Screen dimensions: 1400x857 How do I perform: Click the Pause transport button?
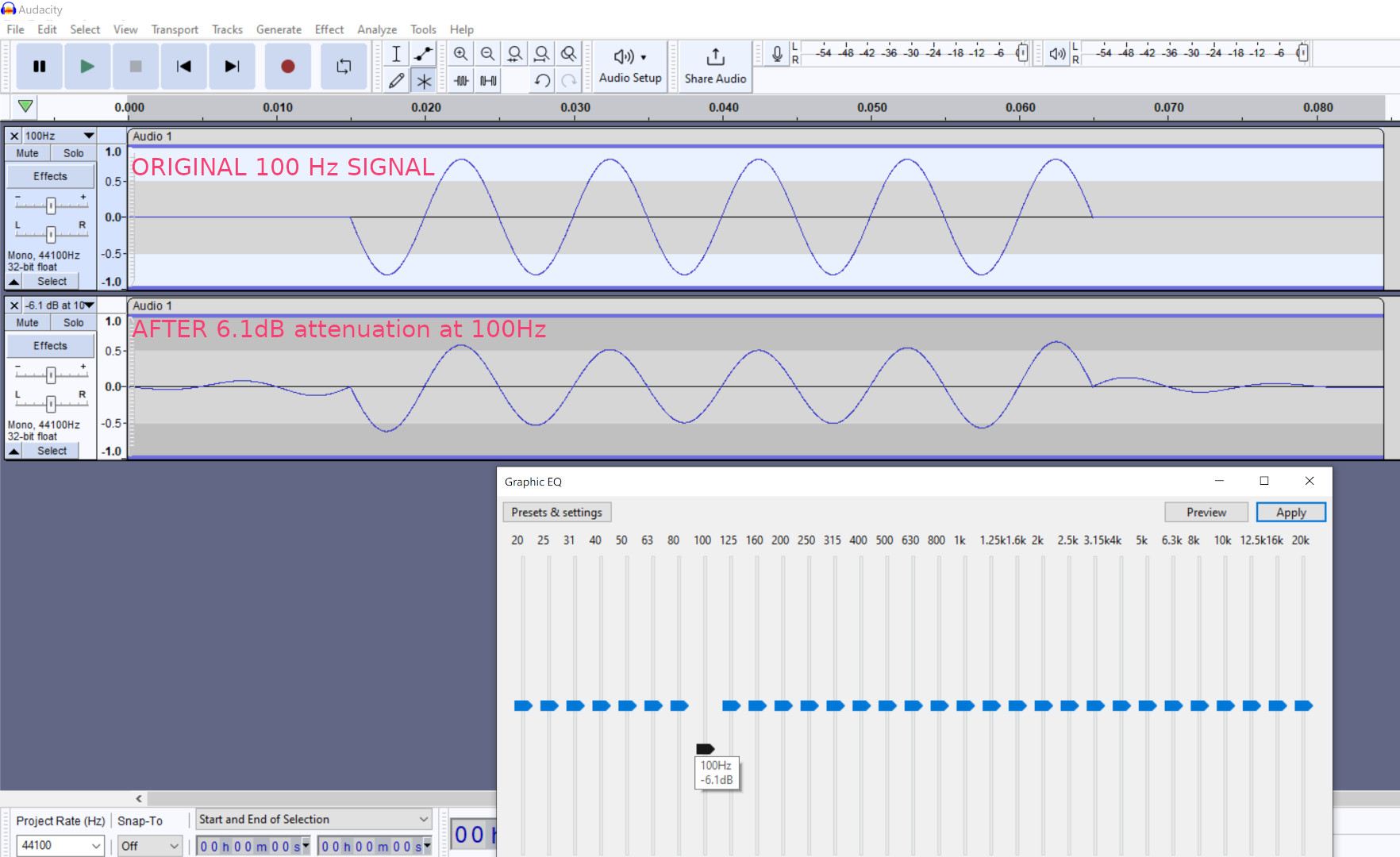click(39, 67)
